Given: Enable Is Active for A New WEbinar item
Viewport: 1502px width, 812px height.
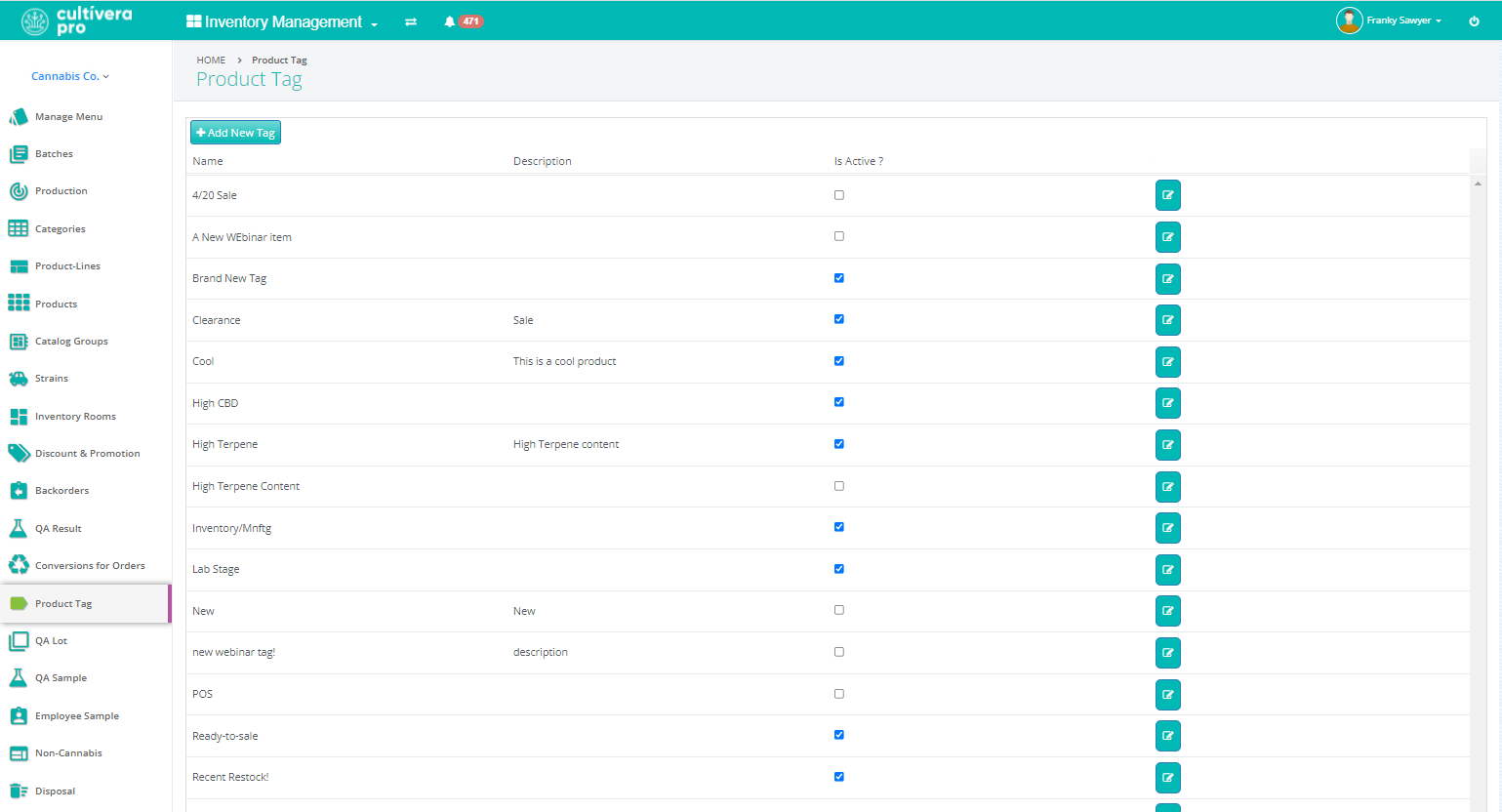Looking at the screenshot, I should click(839, 236).
